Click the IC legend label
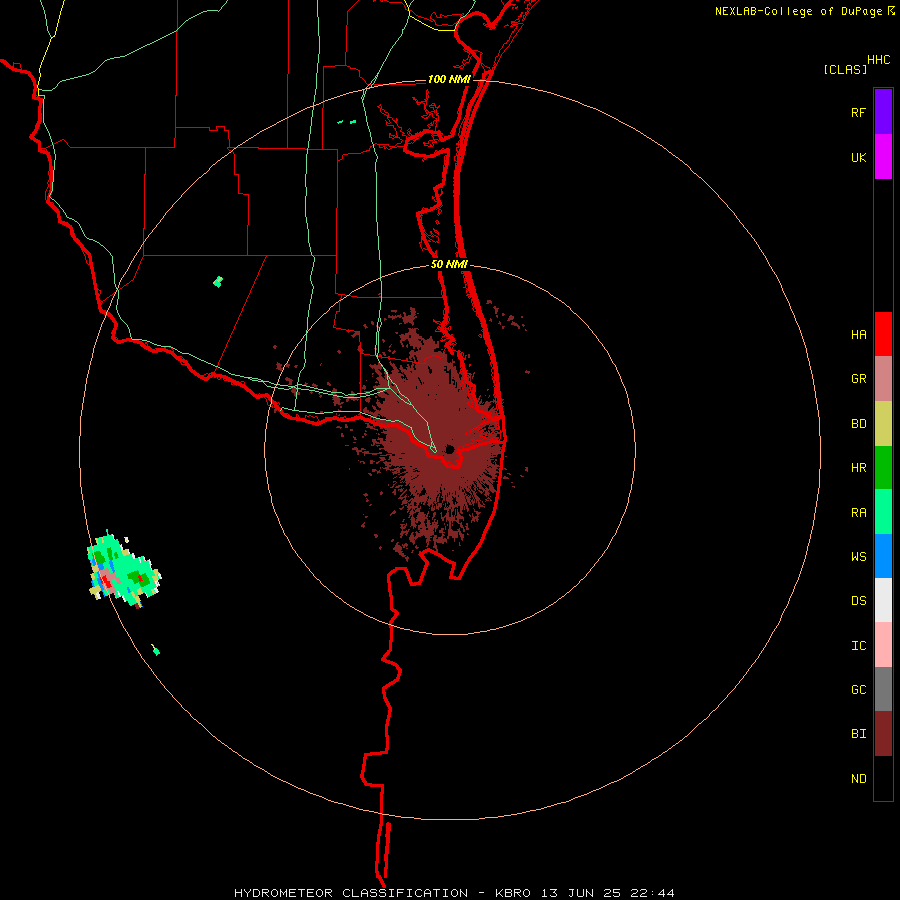The width and height of the screenshot is (900, 900). [x=858, y=646]
